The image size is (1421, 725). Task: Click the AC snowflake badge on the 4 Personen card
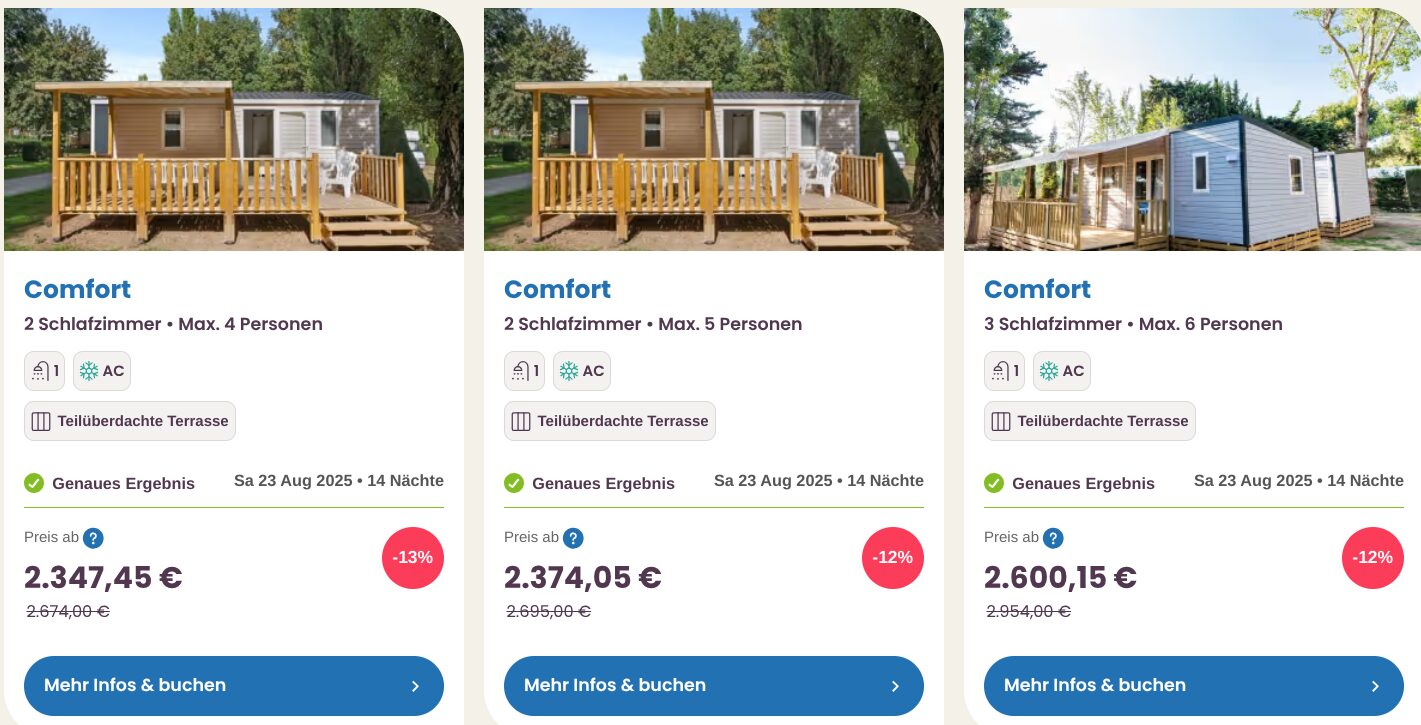102,371
